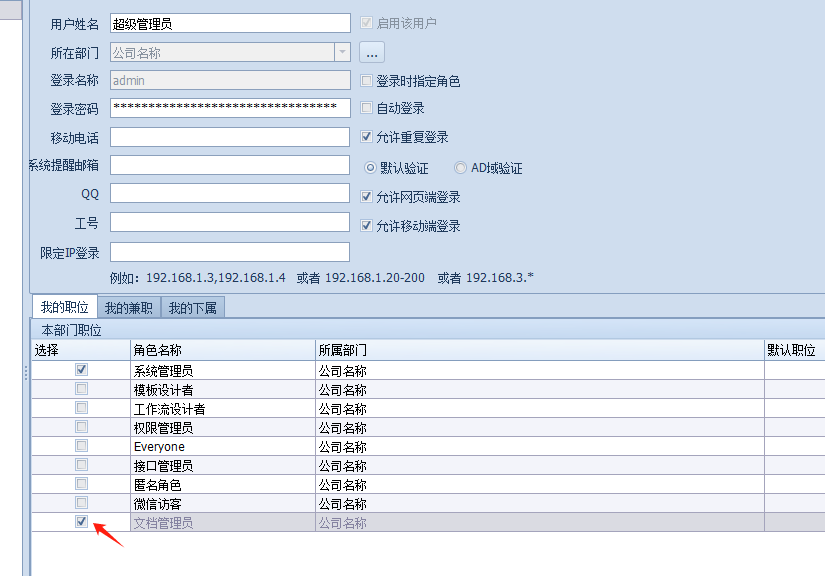
Task: Click the ellipsis button beside department field
Action: 372,52
